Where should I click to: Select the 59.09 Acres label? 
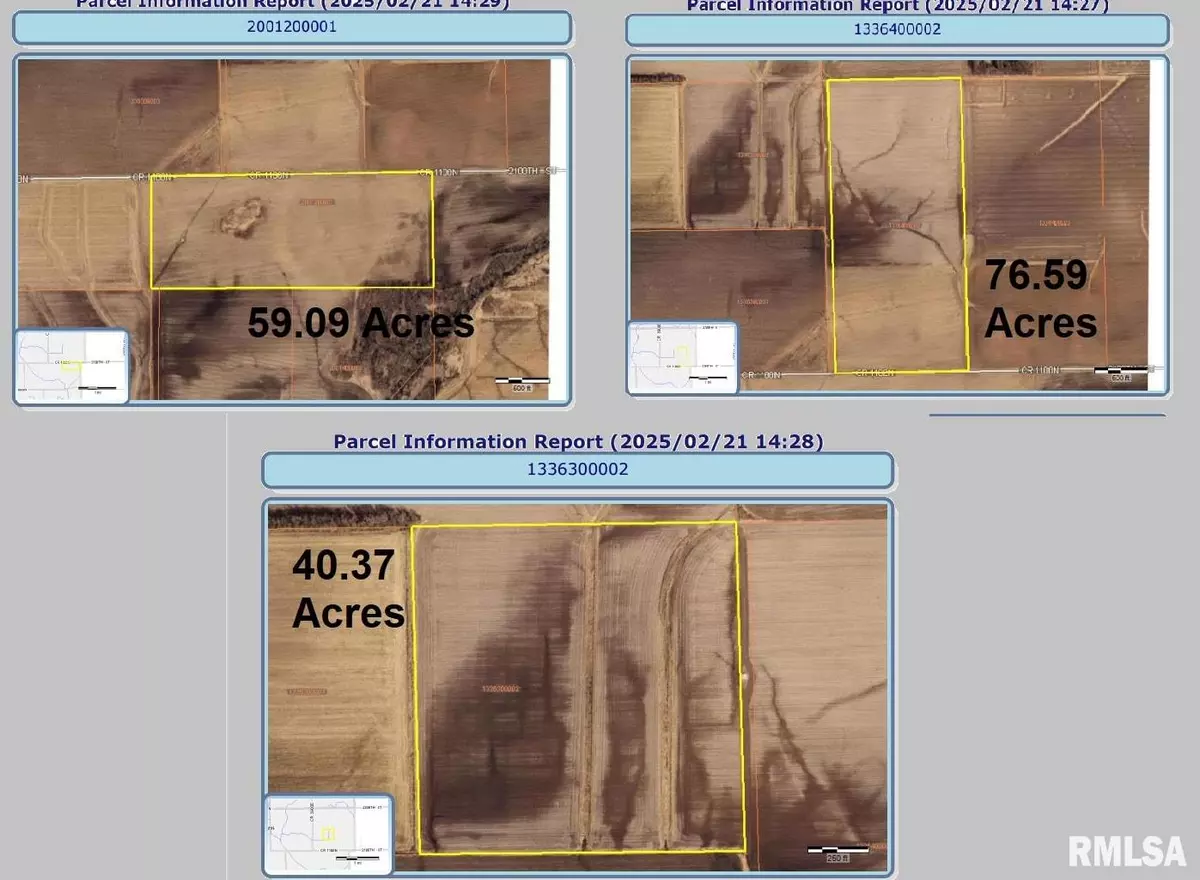[361, 324]
